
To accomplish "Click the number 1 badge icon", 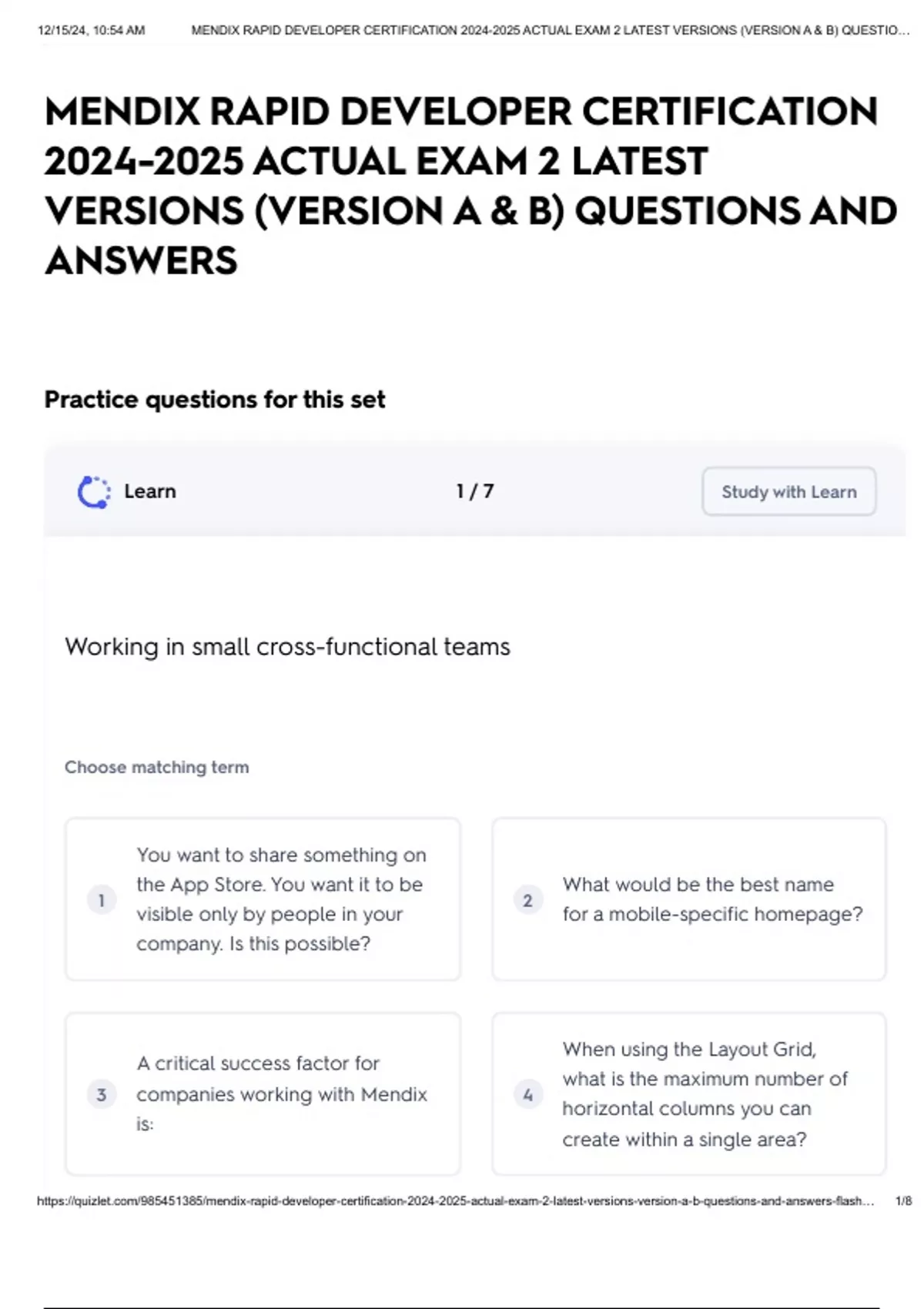I will click(x=102, y=899).
